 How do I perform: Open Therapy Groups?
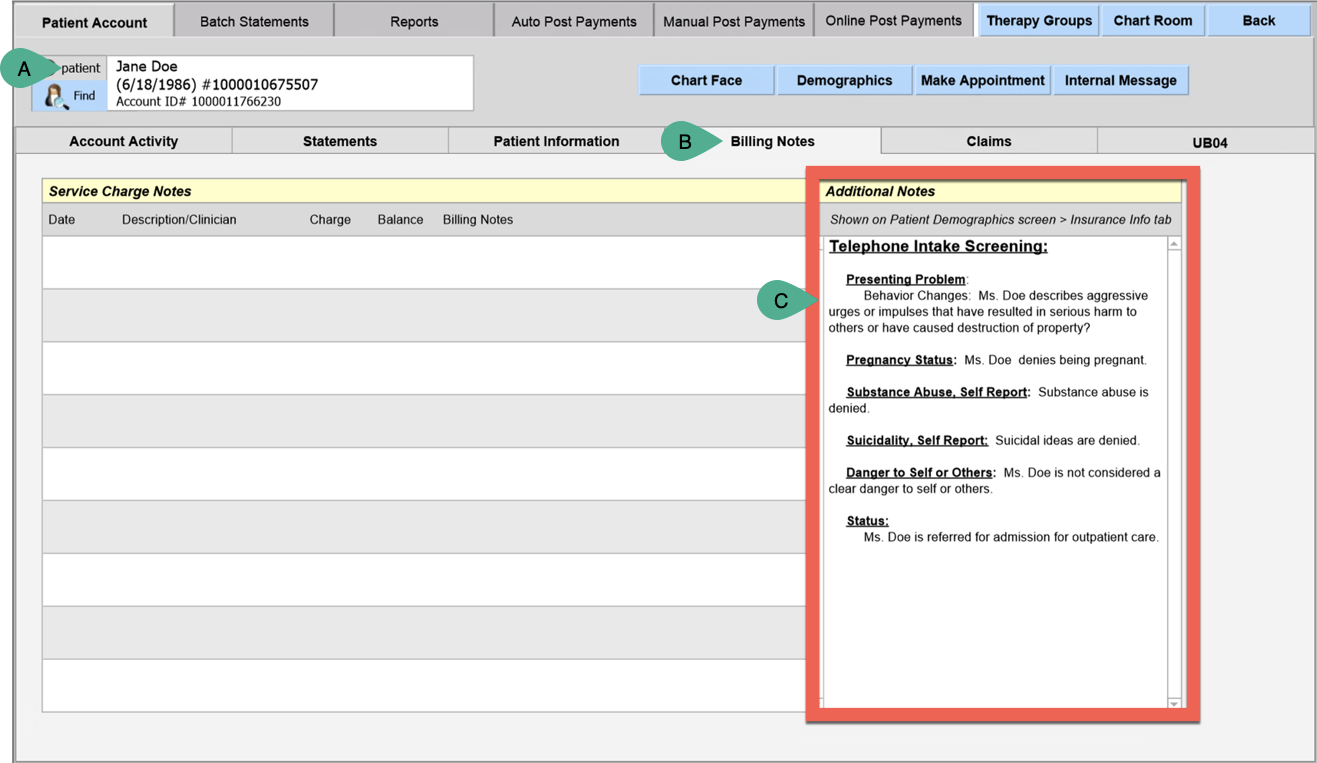coord(1039,20)
